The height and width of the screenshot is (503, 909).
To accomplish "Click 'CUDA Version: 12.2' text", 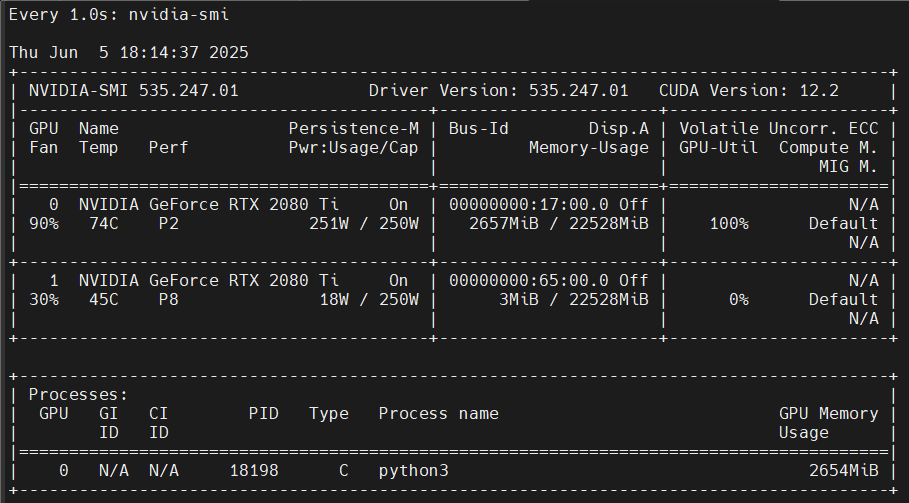I will click(749, 91).
